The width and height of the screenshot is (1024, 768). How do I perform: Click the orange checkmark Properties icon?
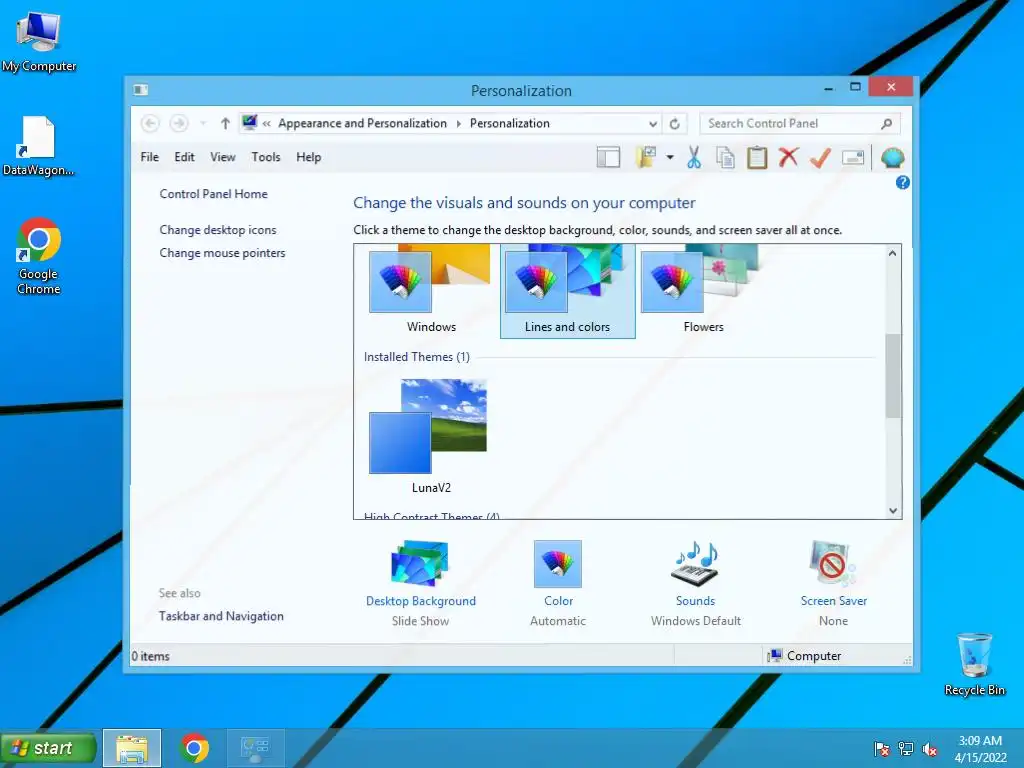click(820, 157)
